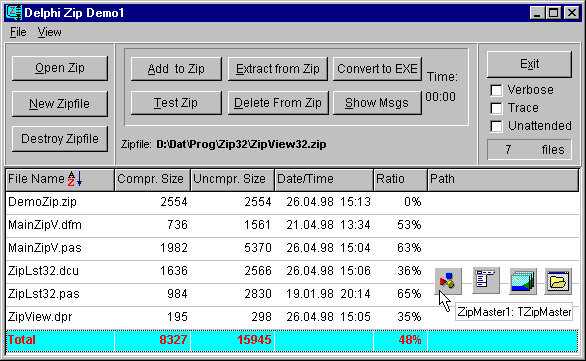Image resolution: width=586 pixels, height=361 pixels.
Task: Click the ZipMaster1 component icon
Action: (448, 281)
